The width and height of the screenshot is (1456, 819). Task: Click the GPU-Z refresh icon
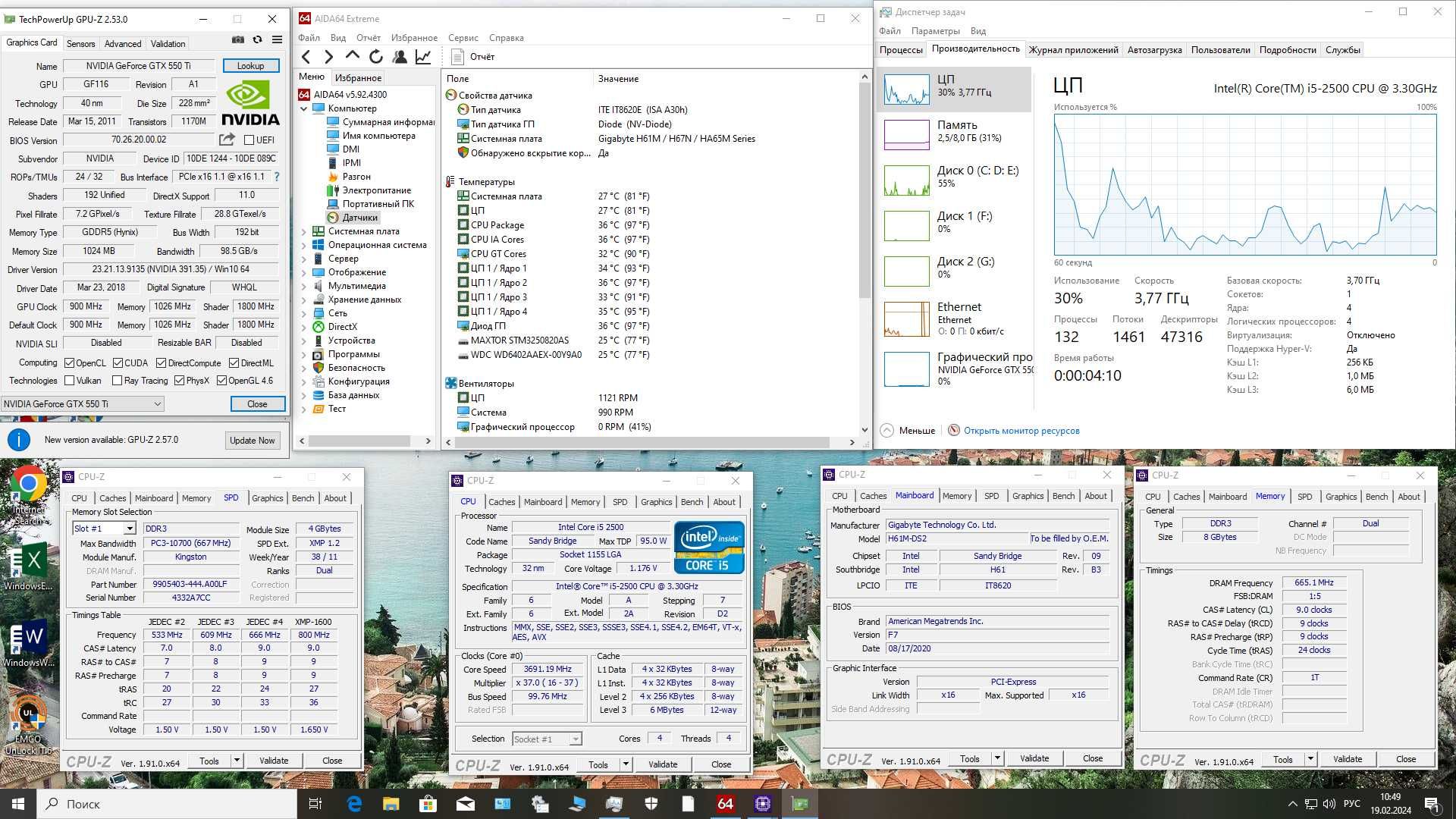pyautogui.click(x=257, y=39)
